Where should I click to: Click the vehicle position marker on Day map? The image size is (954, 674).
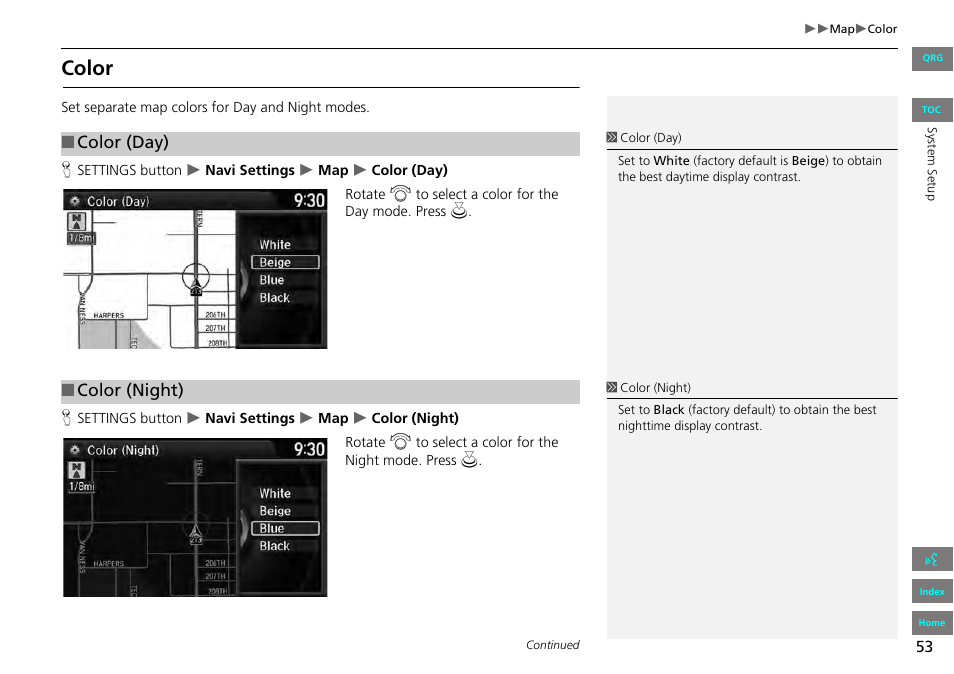tap(196, 286)
